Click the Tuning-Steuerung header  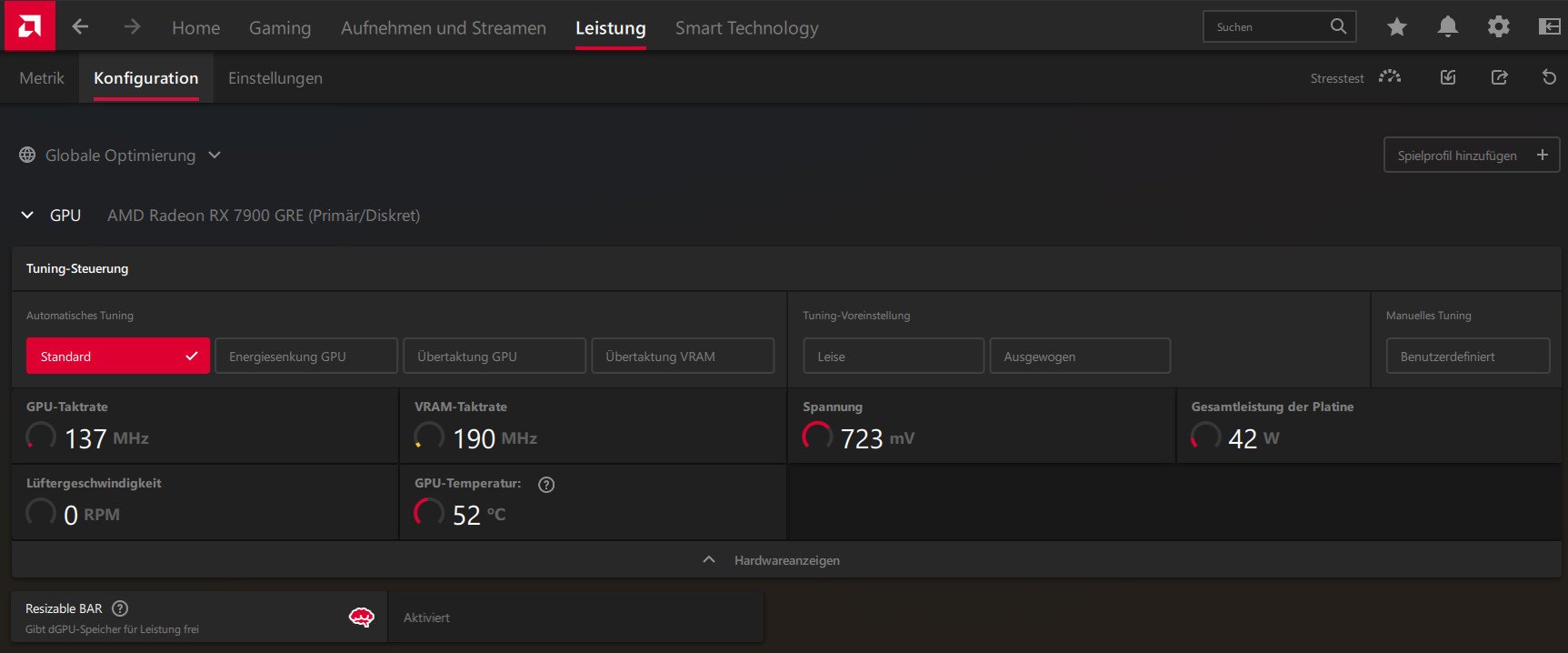(x=77, y=268)
